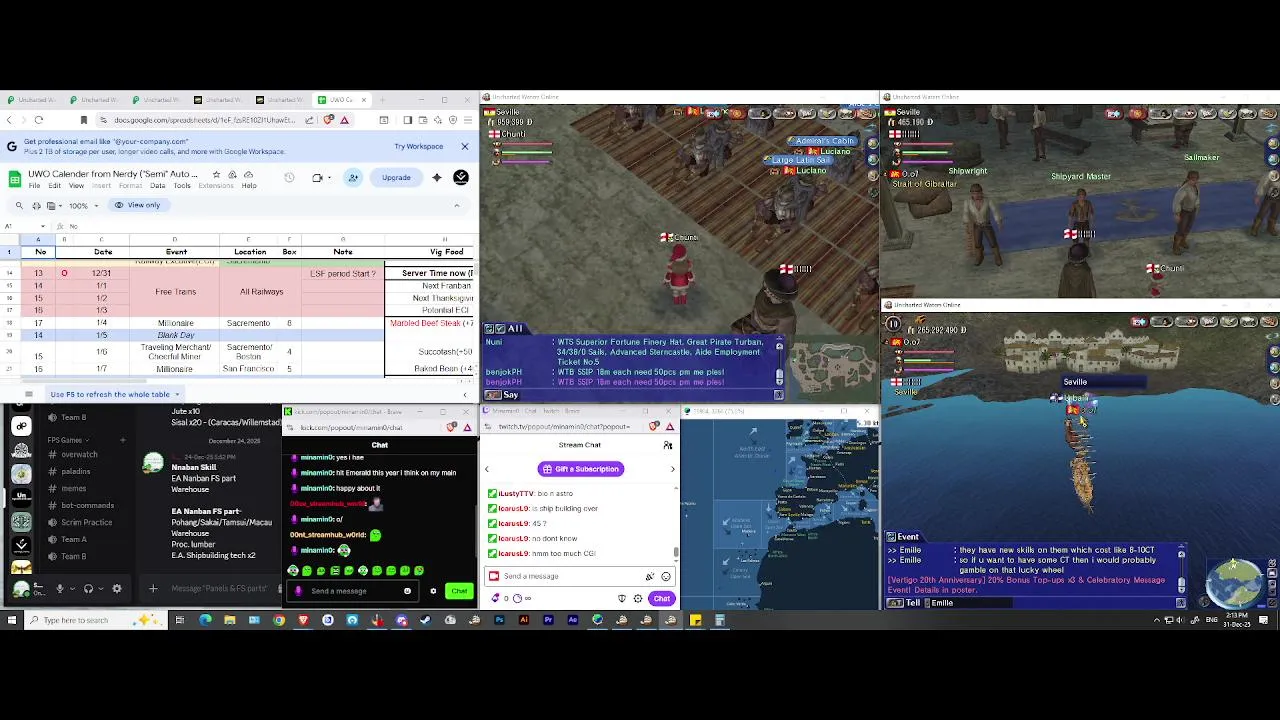Image resolution: width=1280 pixels, height=720 pixels.
Task: Open the Share people icon in Sheets
Action: 353,178
